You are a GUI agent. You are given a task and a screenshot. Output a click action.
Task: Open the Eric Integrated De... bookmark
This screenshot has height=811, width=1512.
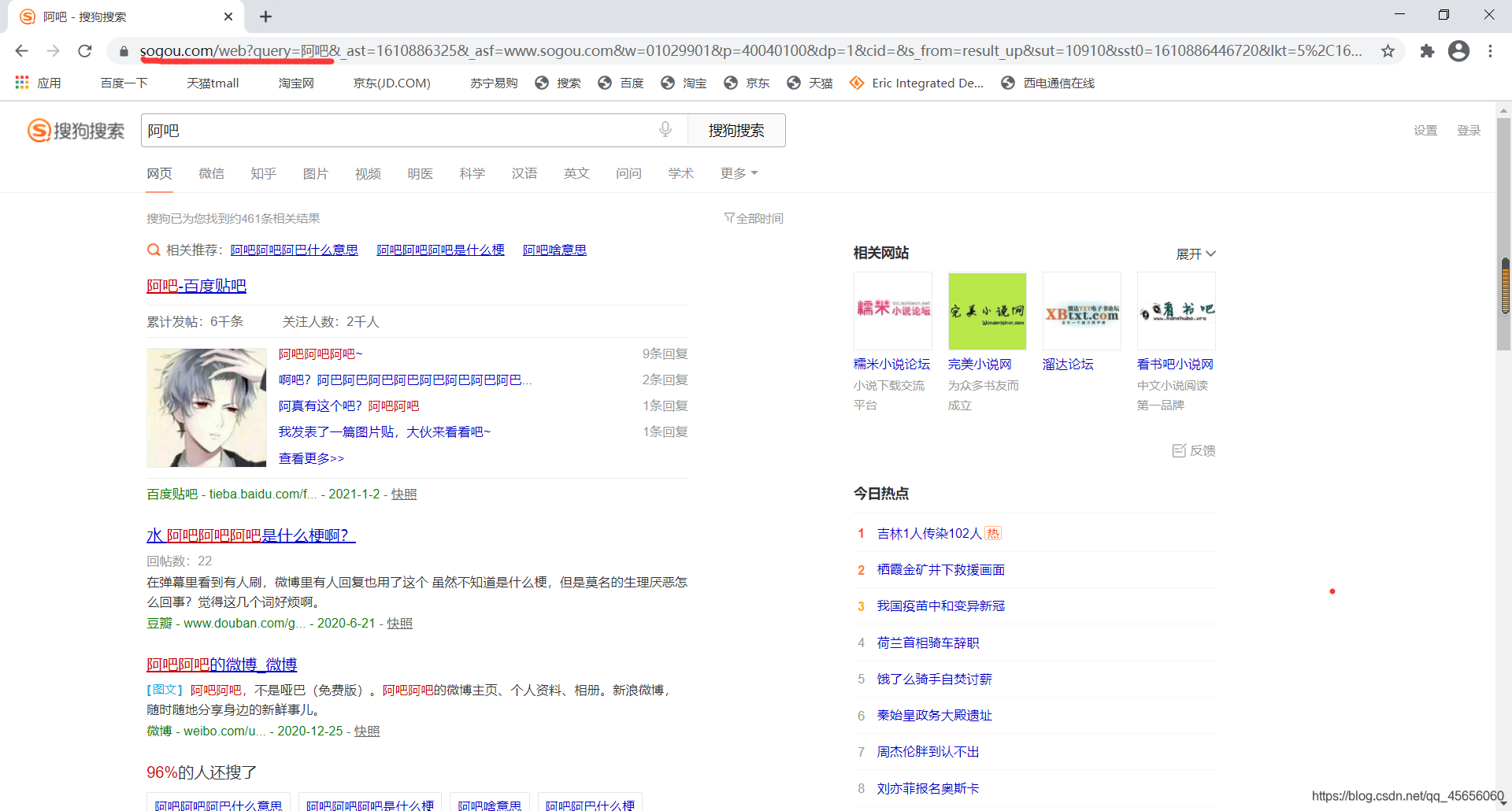click(x=917, y=83)
